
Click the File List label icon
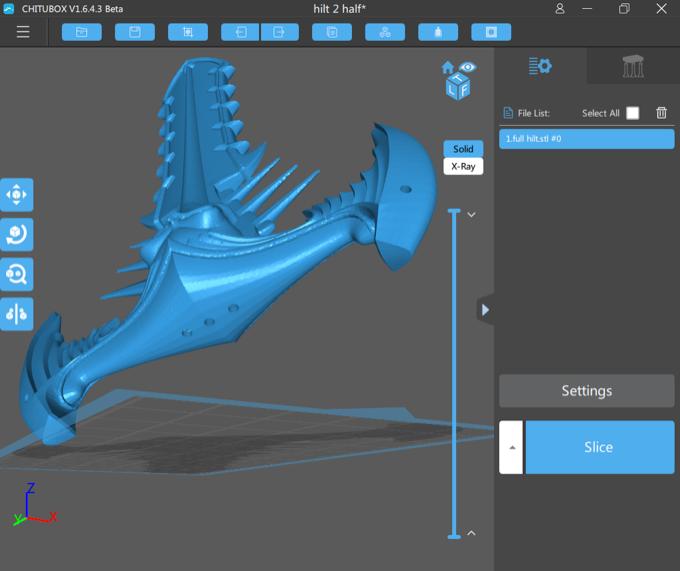508,113
